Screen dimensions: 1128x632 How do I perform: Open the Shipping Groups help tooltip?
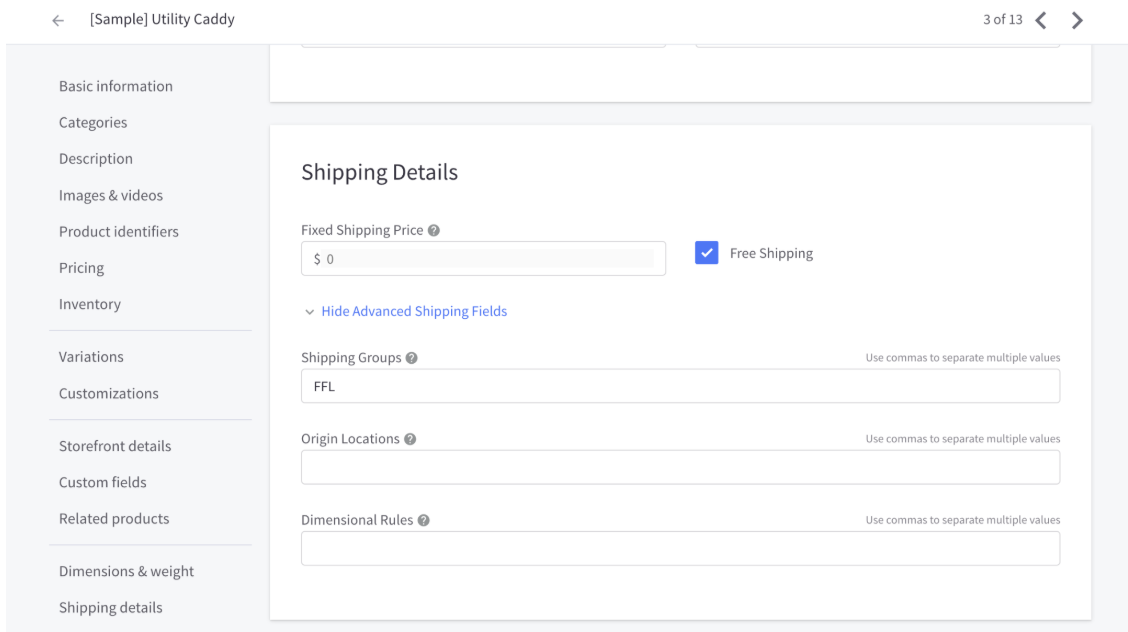click(410, 357)
